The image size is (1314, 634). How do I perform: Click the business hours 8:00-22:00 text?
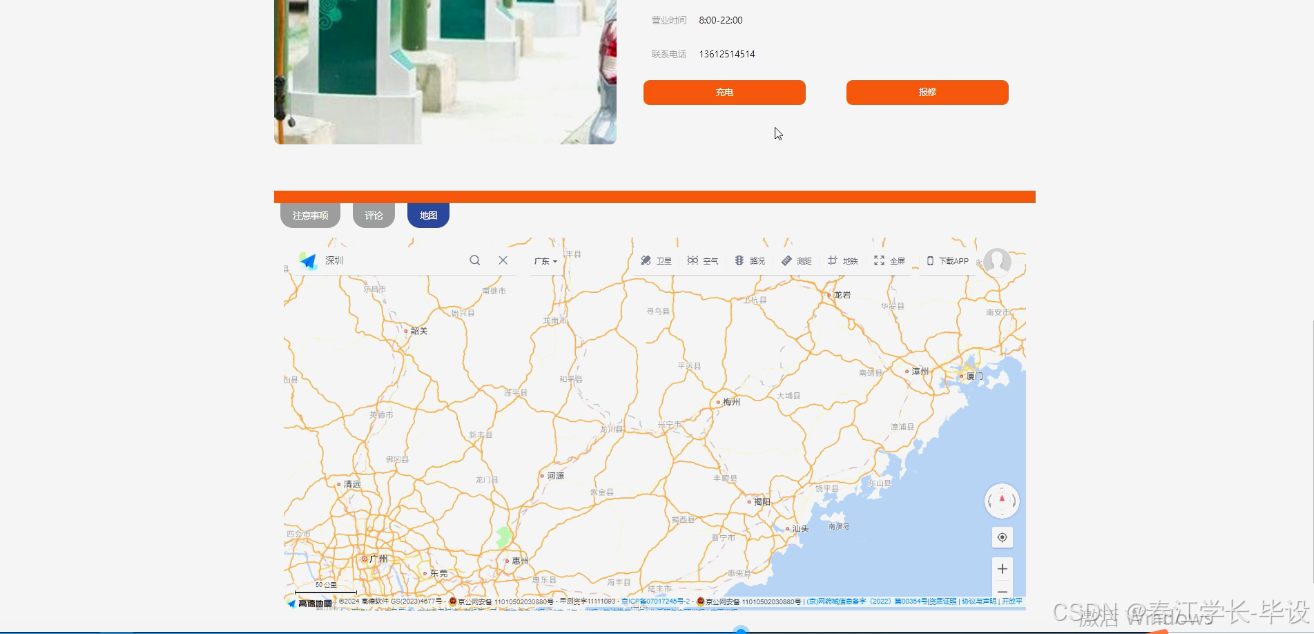click(721, 20)
